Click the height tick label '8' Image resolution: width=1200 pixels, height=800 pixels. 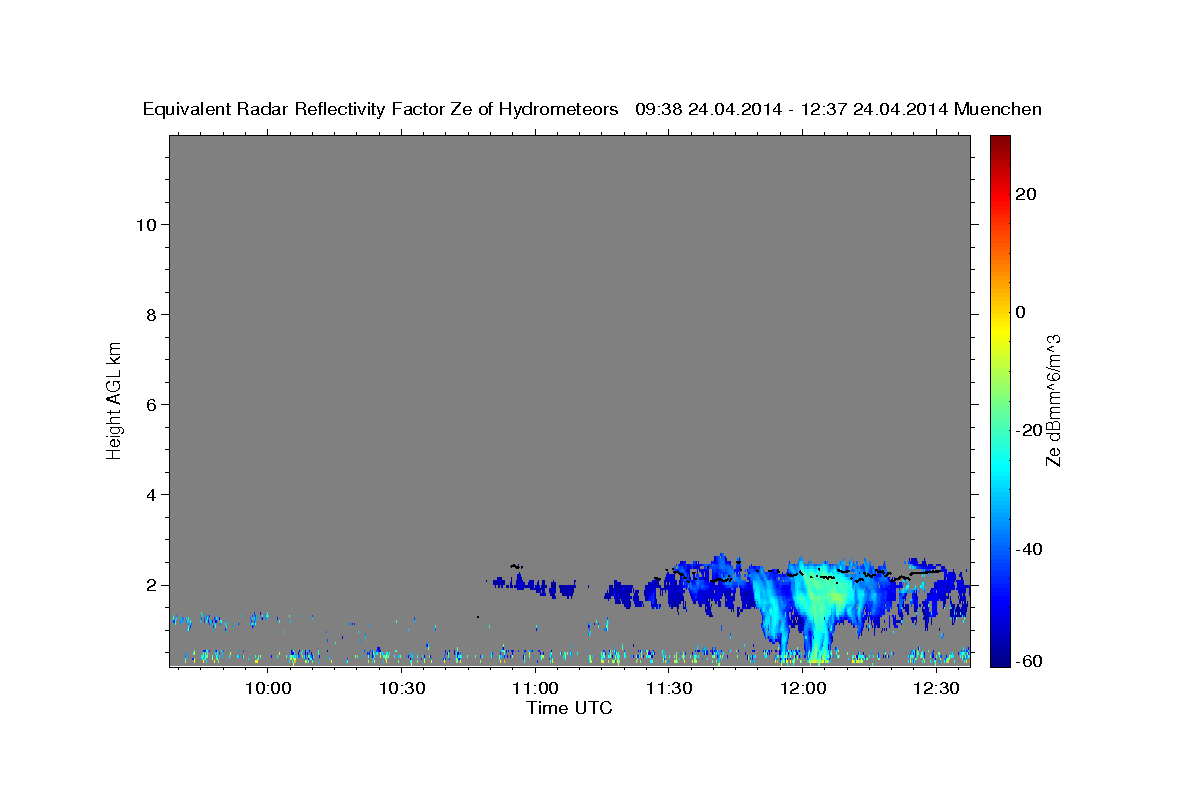pos(152,314)
